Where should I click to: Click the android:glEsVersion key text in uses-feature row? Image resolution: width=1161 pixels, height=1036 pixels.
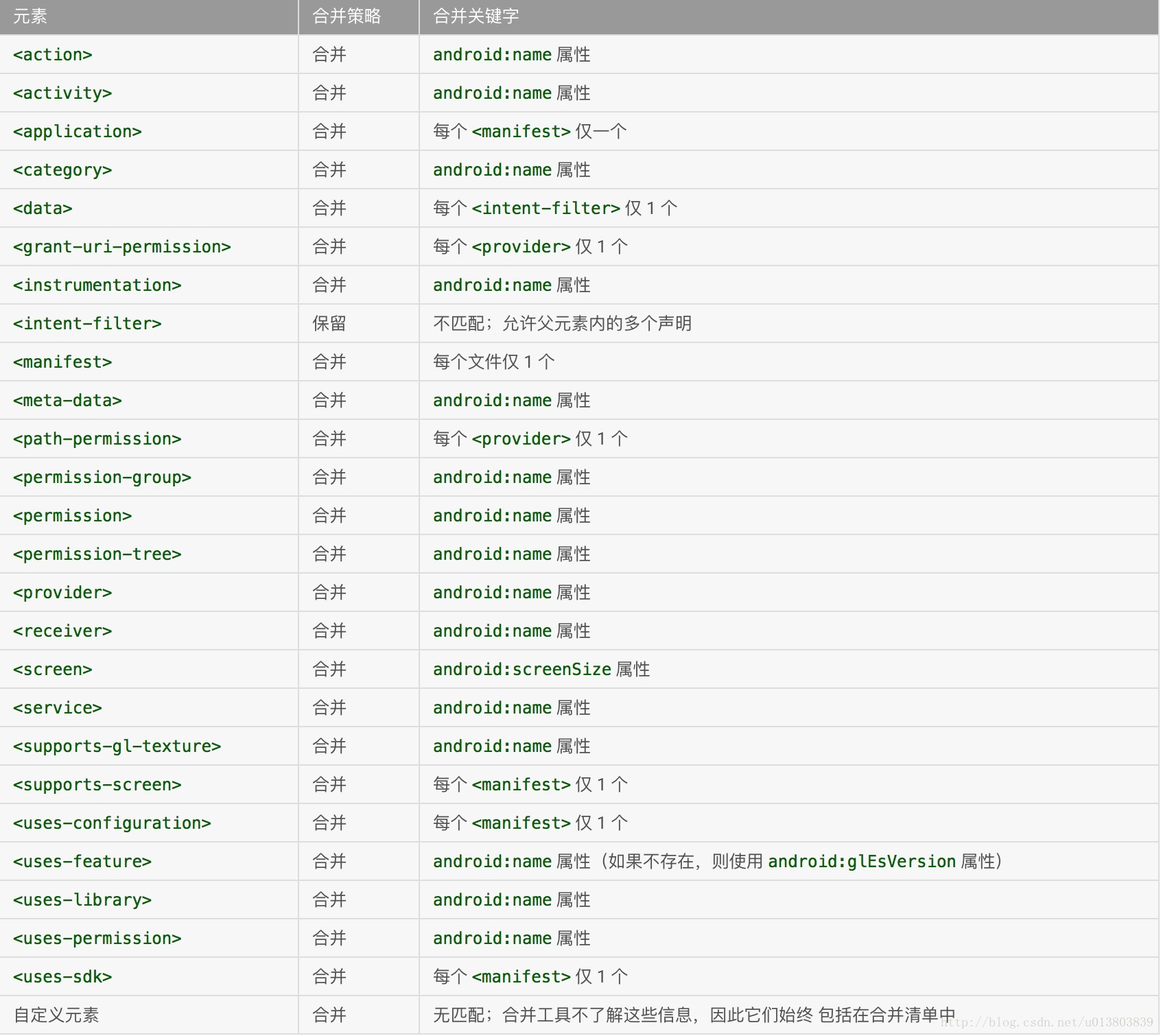click(x=862, y=862)
